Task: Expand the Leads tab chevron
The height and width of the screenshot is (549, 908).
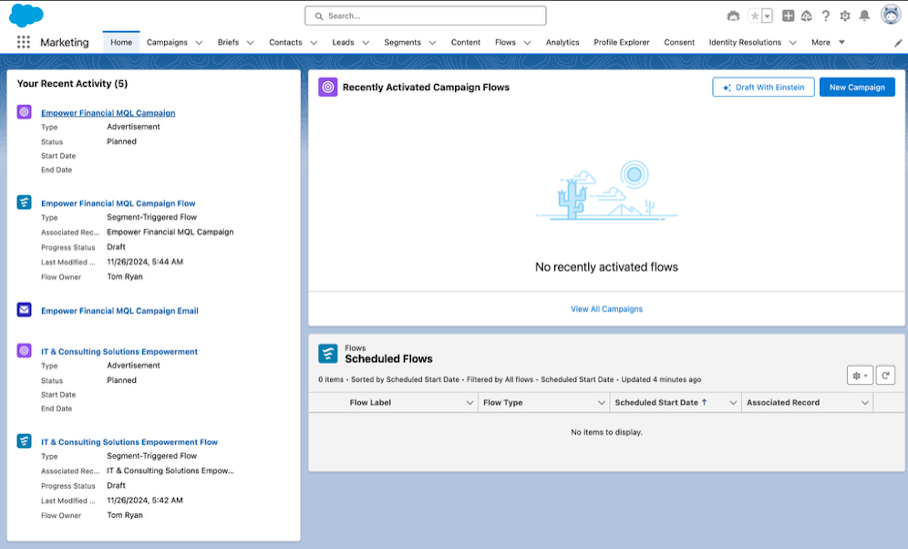Action: [365, 43]
